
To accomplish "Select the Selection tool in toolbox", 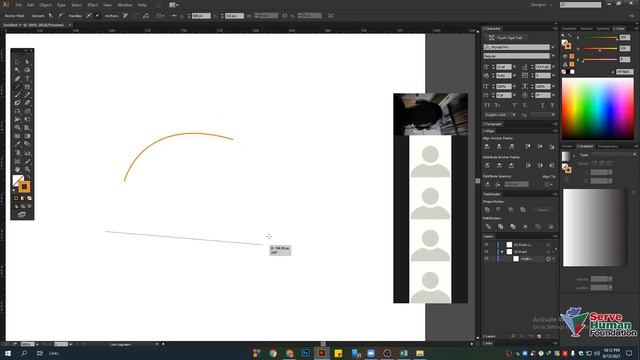I will click(17, 62).
